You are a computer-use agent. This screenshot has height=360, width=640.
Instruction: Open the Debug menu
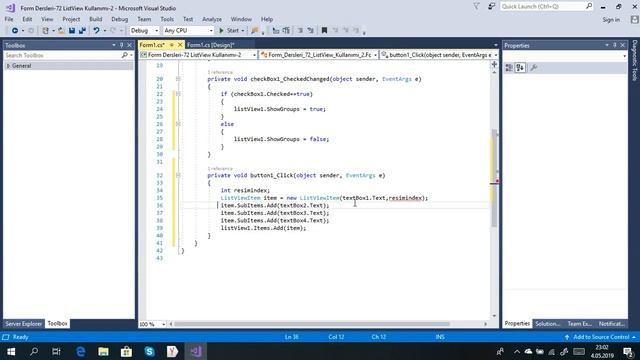119,19
